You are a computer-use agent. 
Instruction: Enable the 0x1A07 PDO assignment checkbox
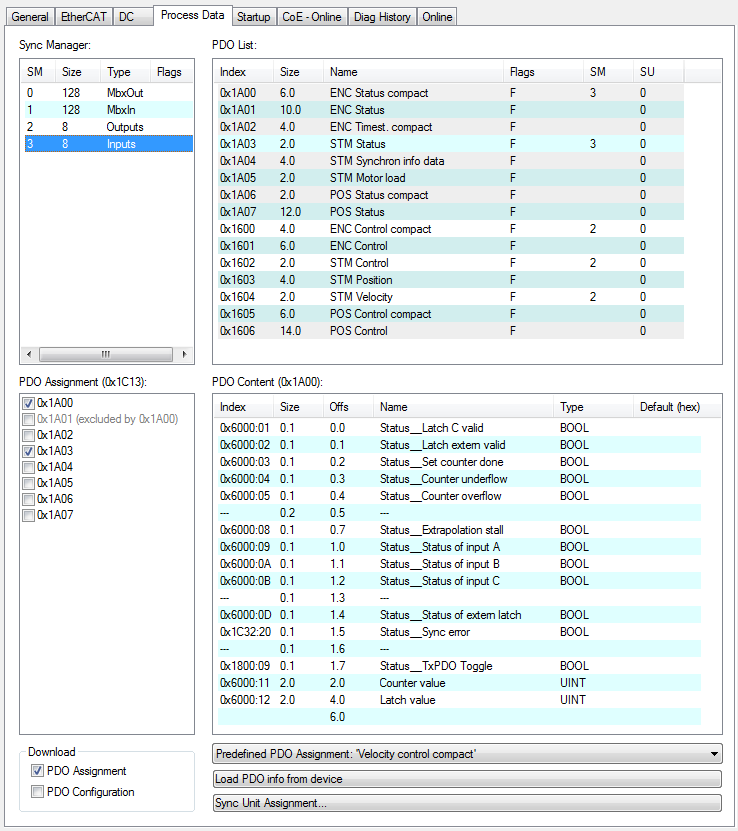click(29, 515)
